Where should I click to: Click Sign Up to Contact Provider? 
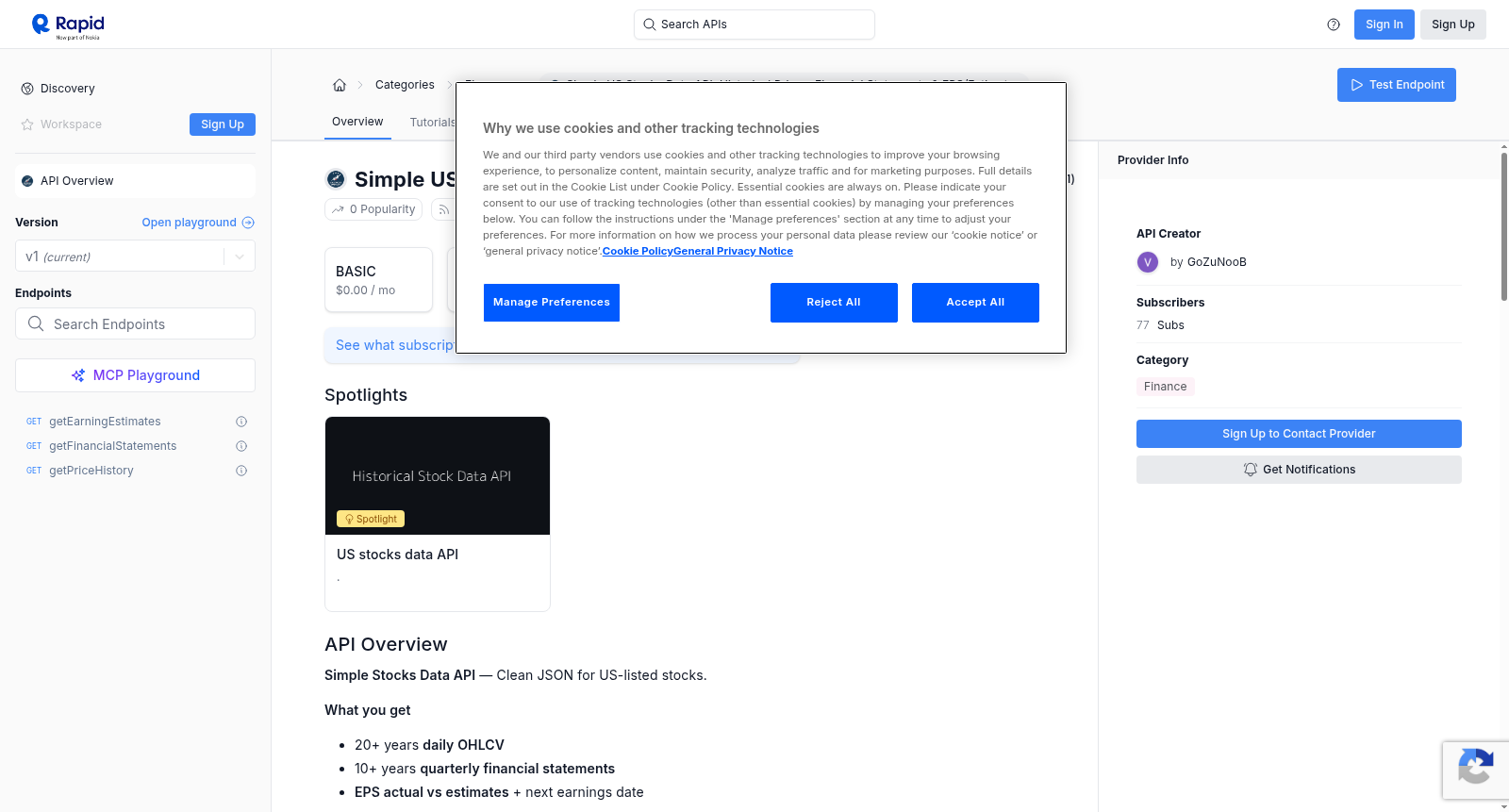click(x=1299, y=434)
